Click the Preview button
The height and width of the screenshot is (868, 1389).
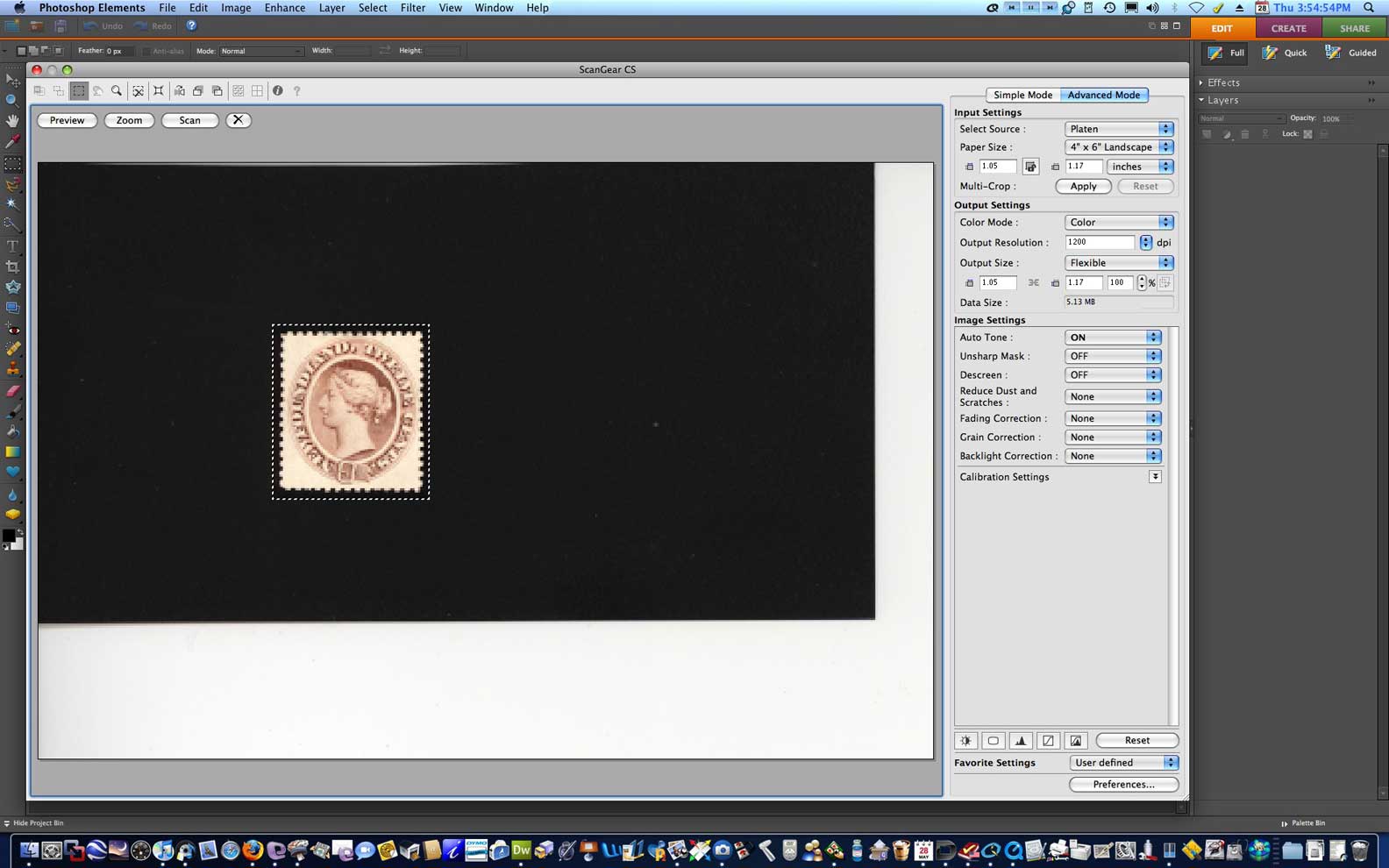(67, 120)
